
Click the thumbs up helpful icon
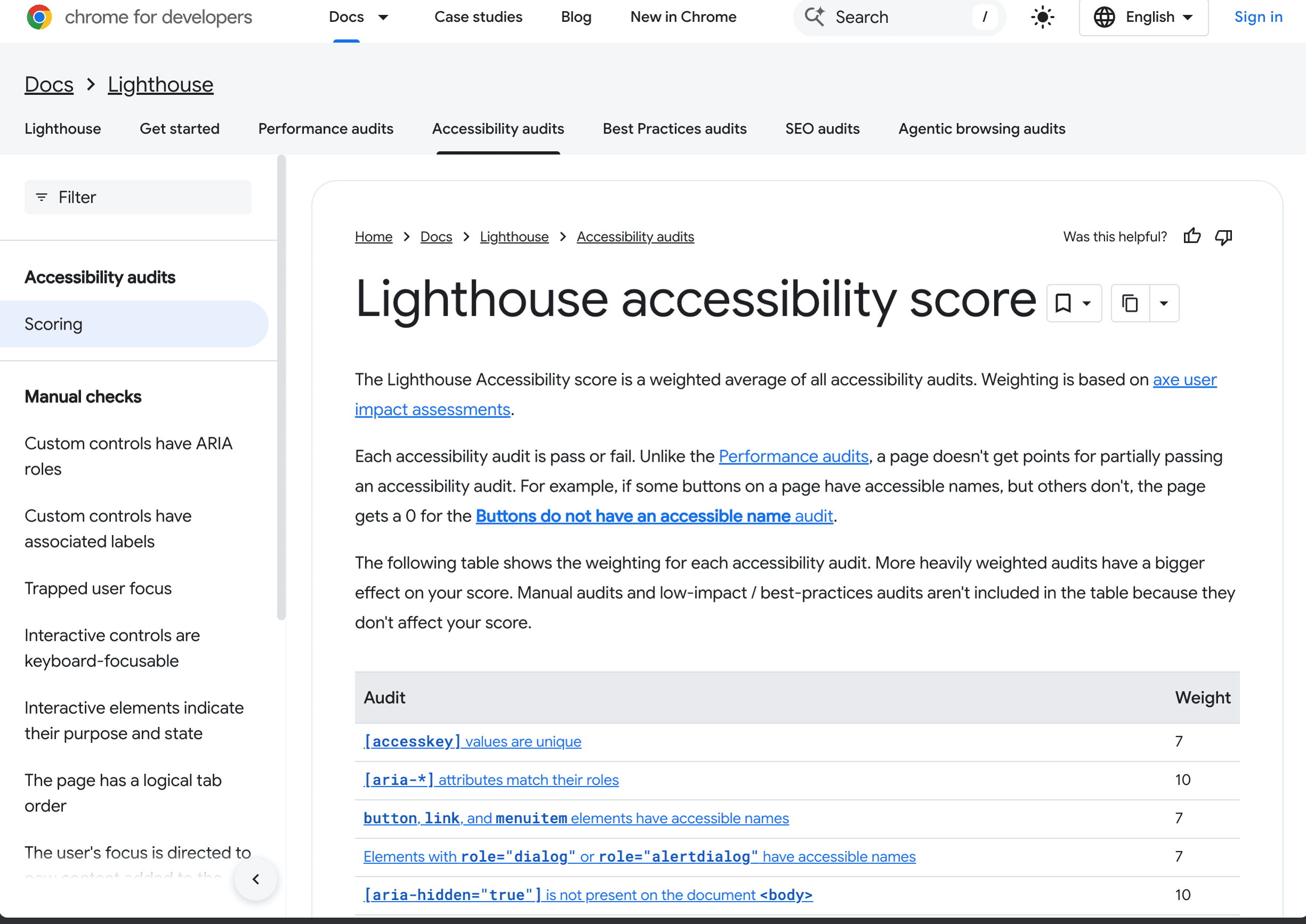coord(1191,236)
